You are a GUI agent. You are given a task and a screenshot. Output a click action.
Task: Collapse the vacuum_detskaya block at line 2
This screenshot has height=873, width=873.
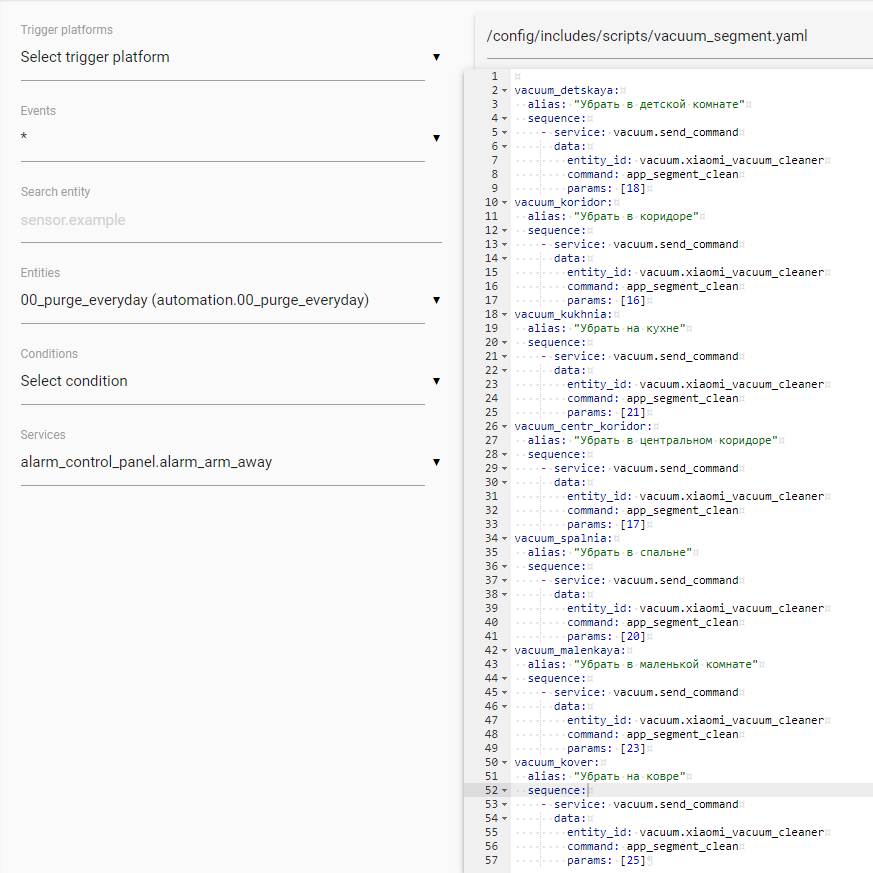504,90
